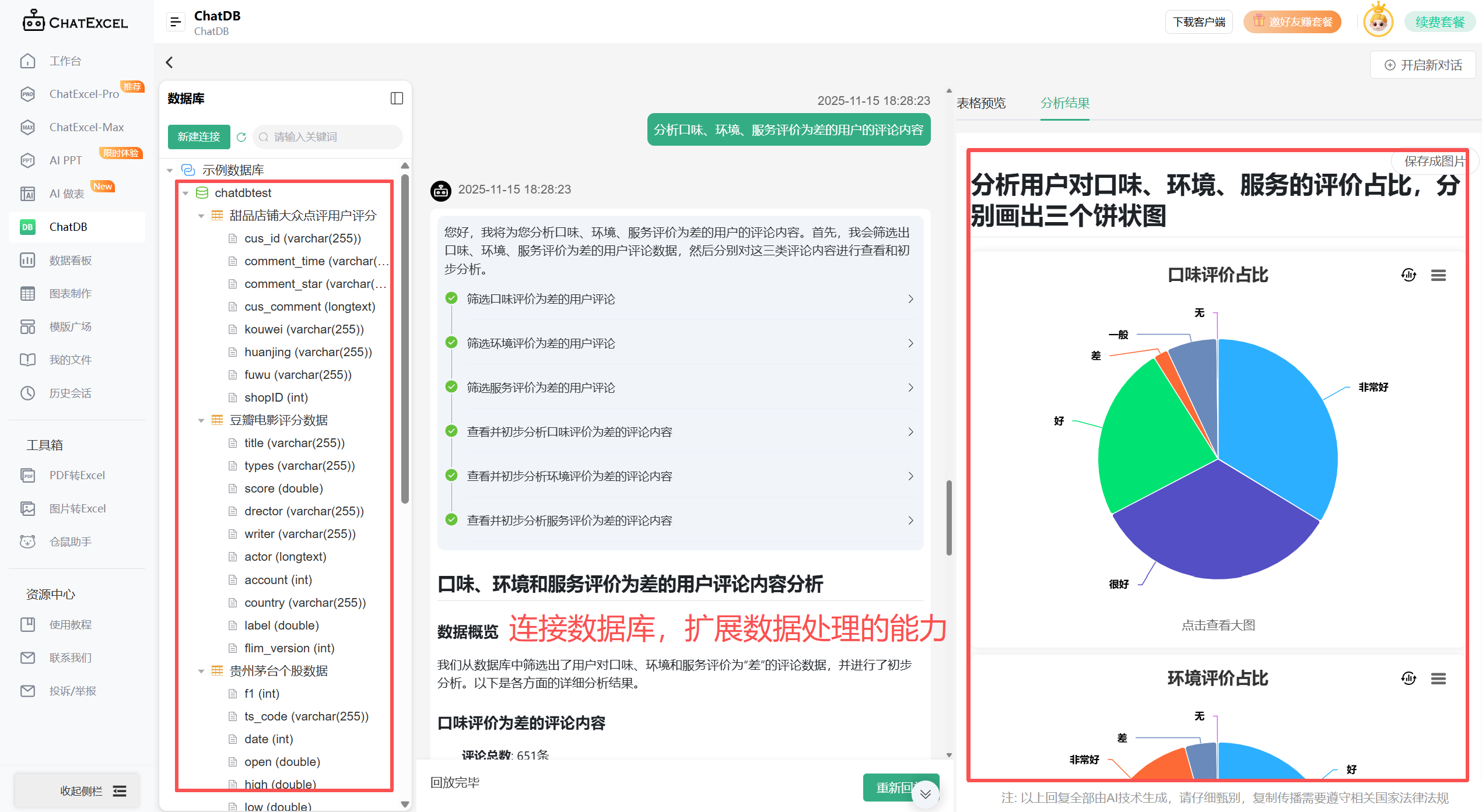Switch to the 表格预览 tab
Image resolution: width=1482 pixels, height=812 pixels.
[x=981, y=103]
